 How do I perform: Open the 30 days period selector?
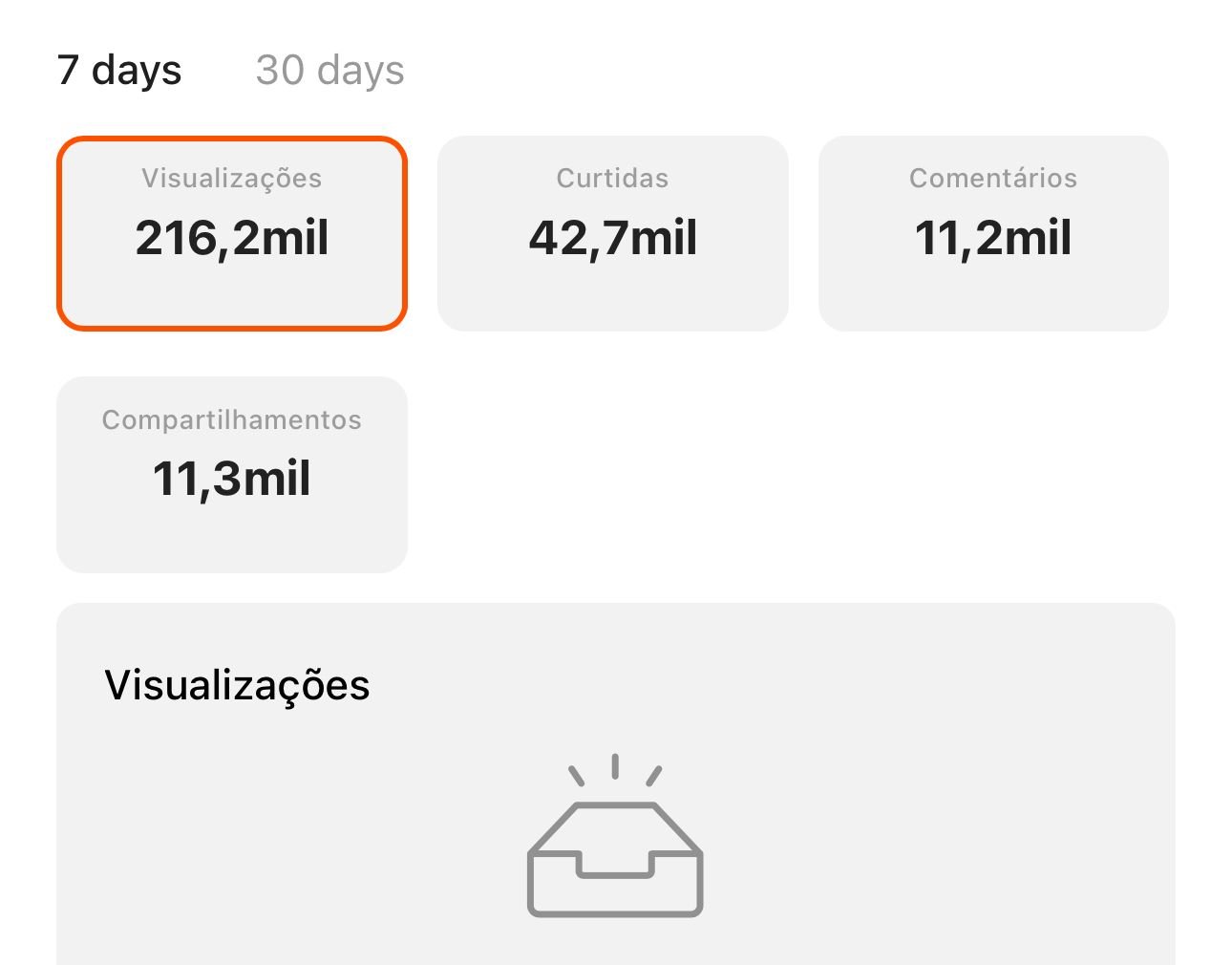coord(329,69)
